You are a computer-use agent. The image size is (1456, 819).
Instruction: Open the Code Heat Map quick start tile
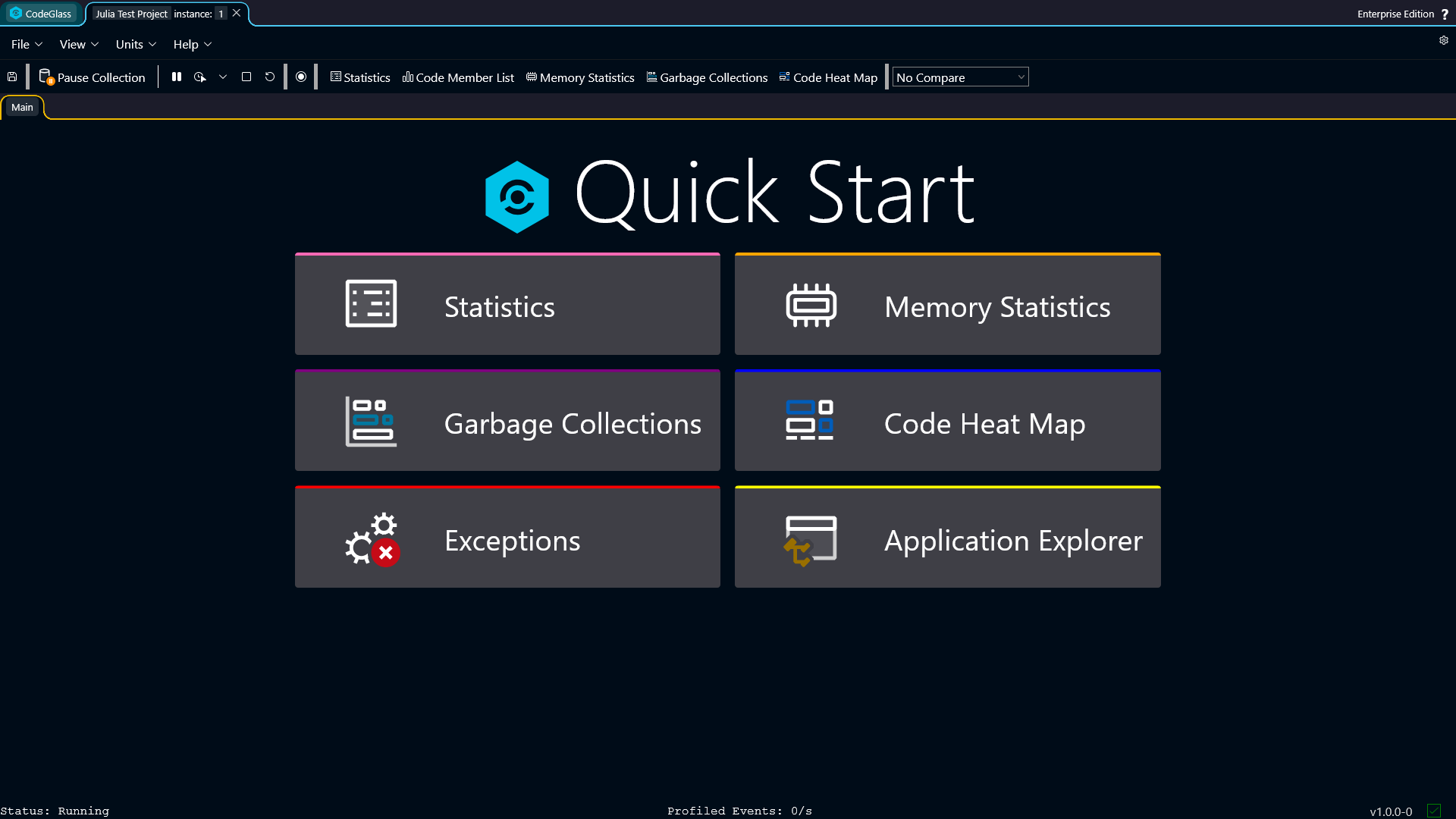coord(947,421)
